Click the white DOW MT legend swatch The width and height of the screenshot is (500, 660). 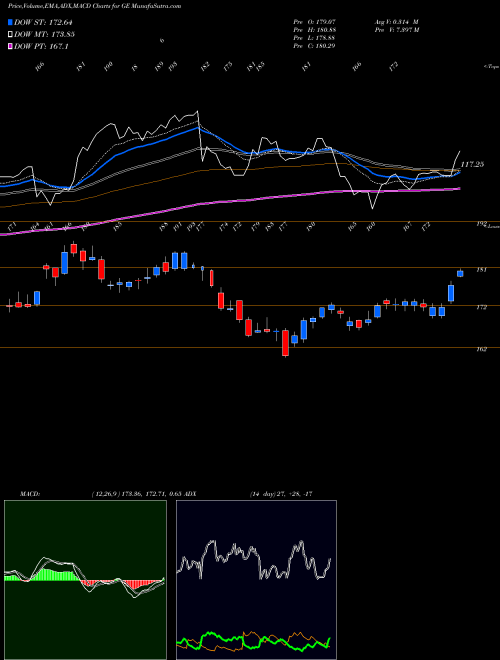pos(11,35)
